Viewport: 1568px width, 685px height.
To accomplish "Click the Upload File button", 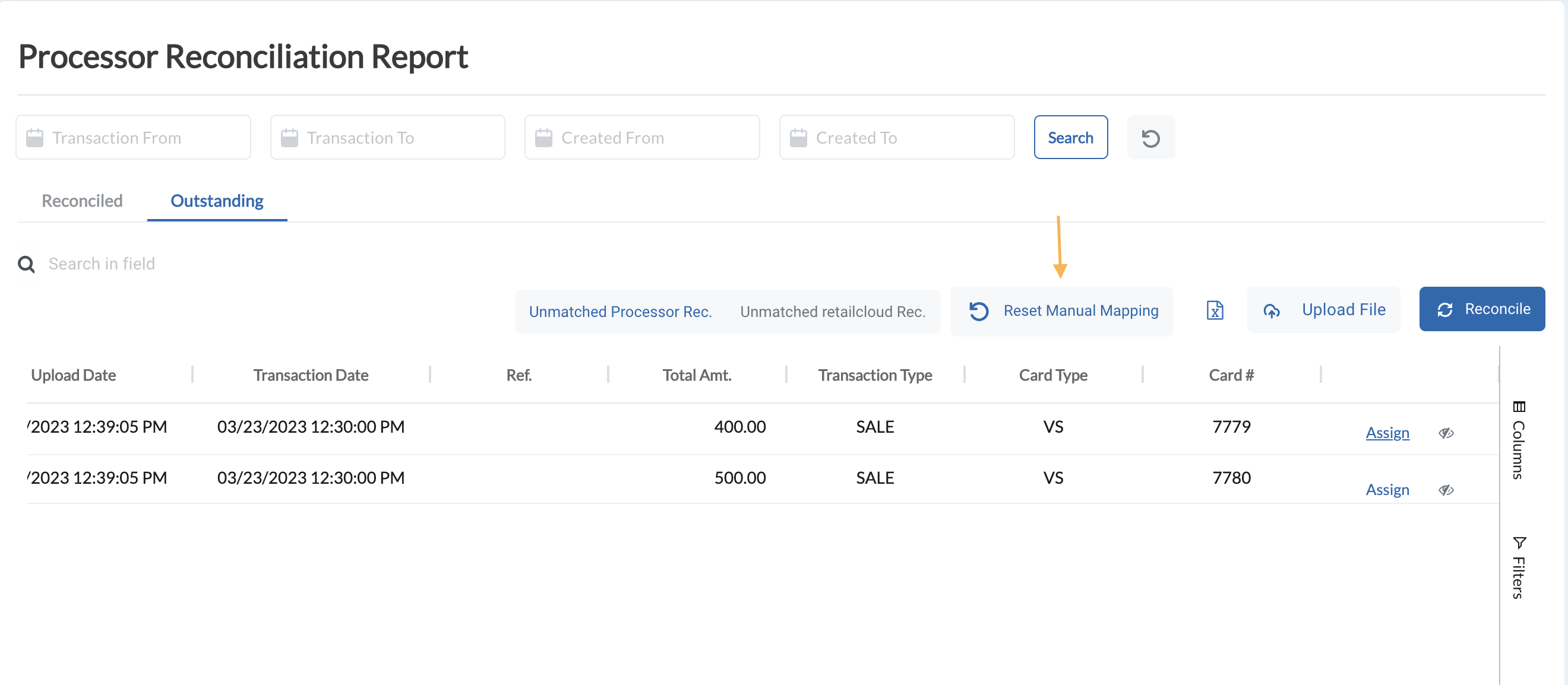I will click(x=1323, y=310).
